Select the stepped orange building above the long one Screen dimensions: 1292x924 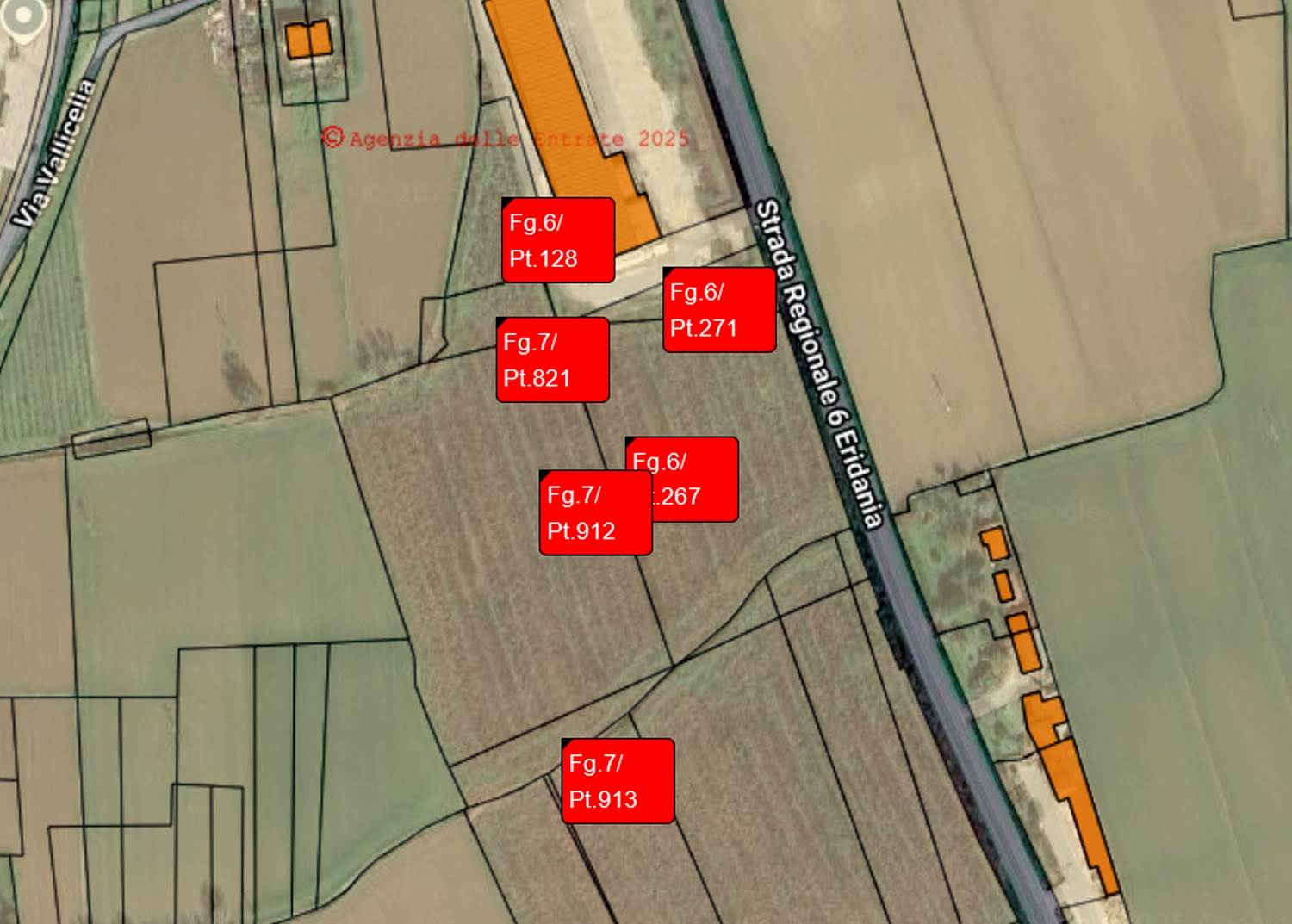pyautogui.click(x=1045, y=719)
